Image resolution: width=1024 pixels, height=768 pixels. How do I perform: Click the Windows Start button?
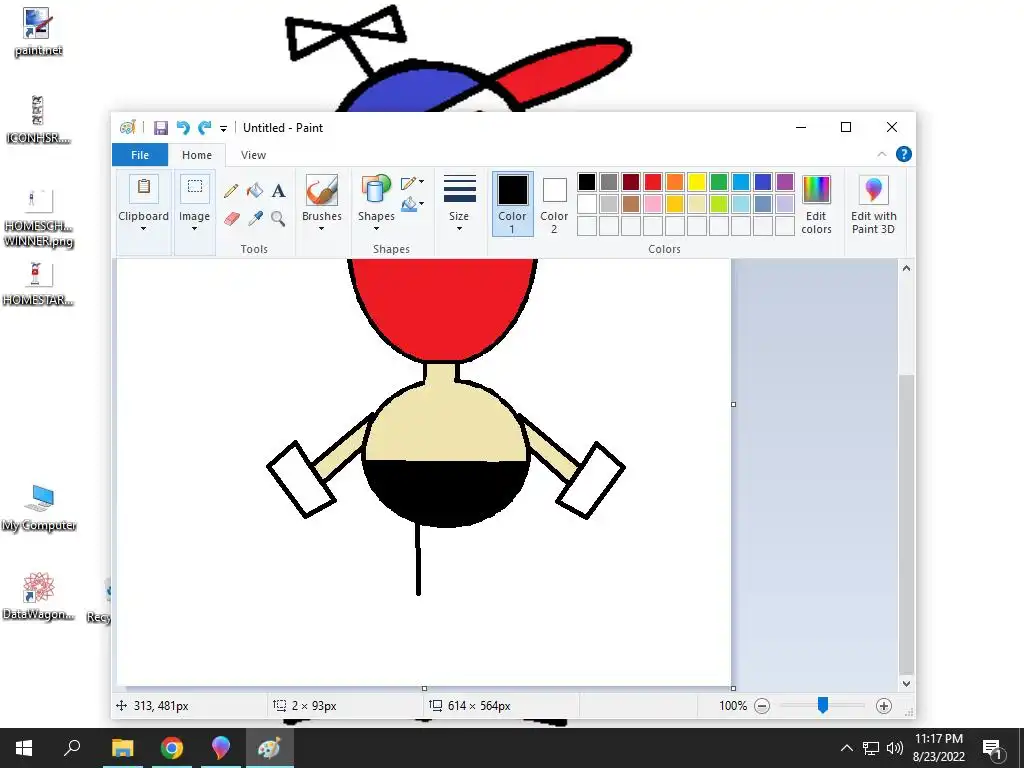click(24, 748)
